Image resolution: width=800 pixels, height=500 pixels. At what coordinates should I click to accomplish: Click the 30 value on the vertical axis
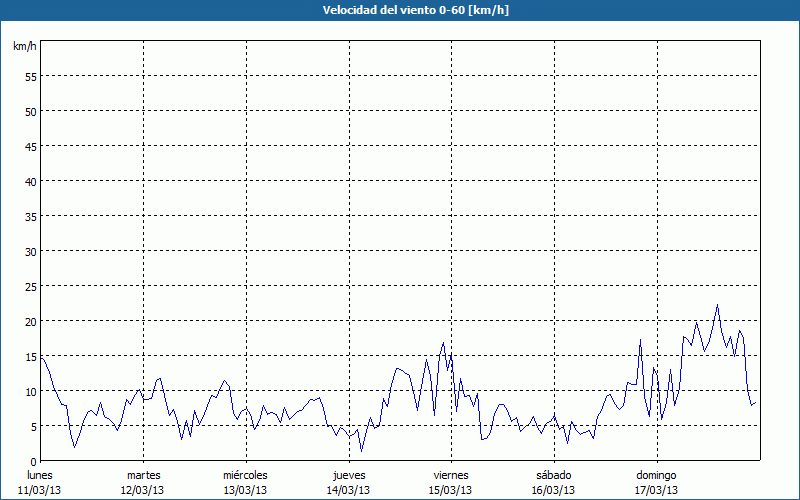pos(30,251)
